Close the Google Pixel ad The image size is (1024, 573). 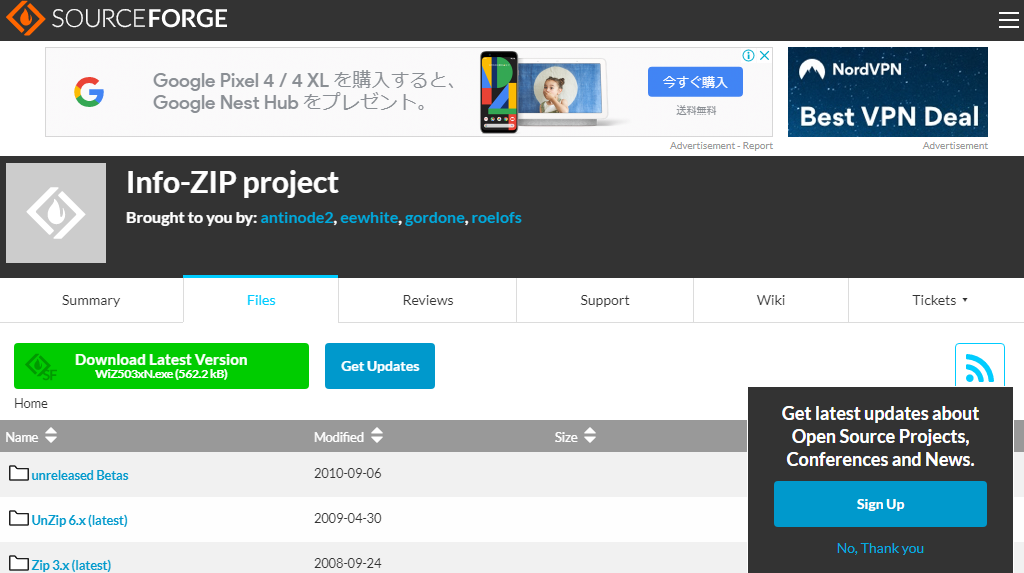coord(764,56)
